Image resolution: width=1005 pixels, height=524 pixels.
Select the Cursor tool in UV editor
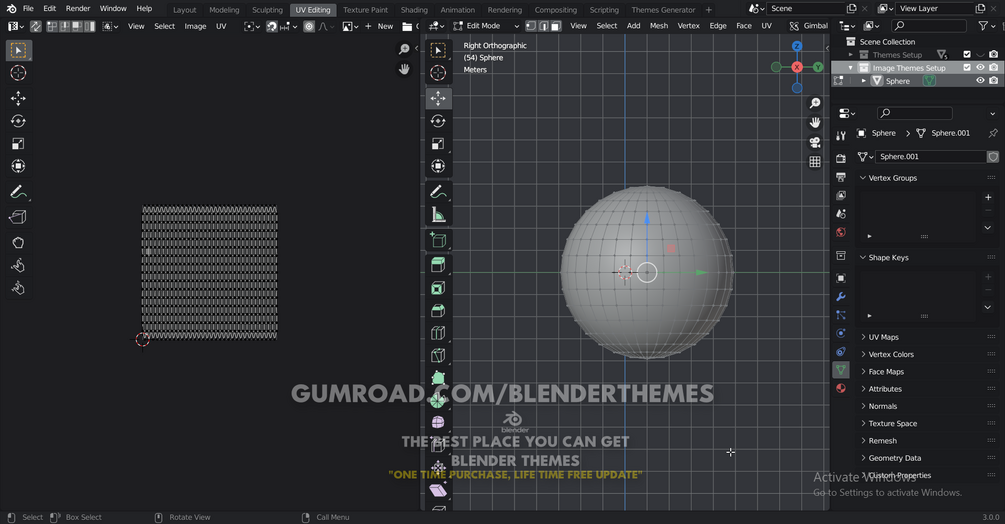(x=18, y=73)
